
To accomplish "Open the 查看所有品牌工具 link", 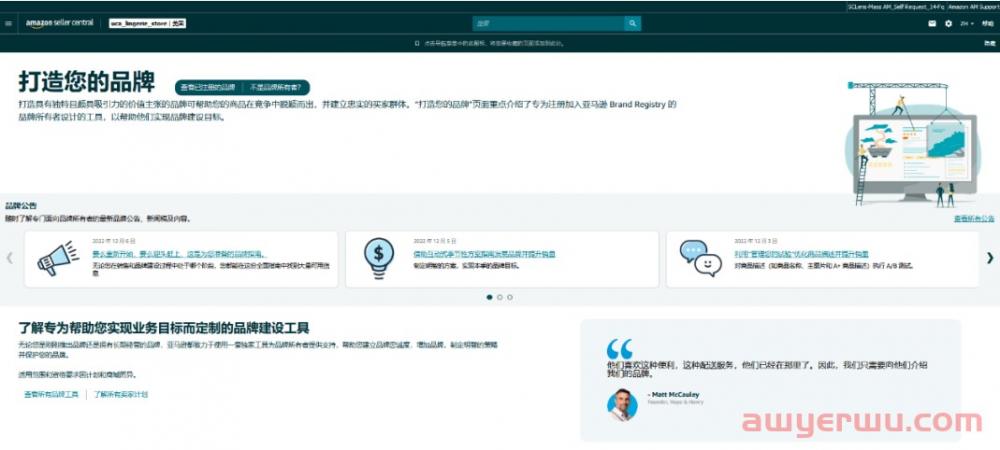I will click(x=51, y=395).
